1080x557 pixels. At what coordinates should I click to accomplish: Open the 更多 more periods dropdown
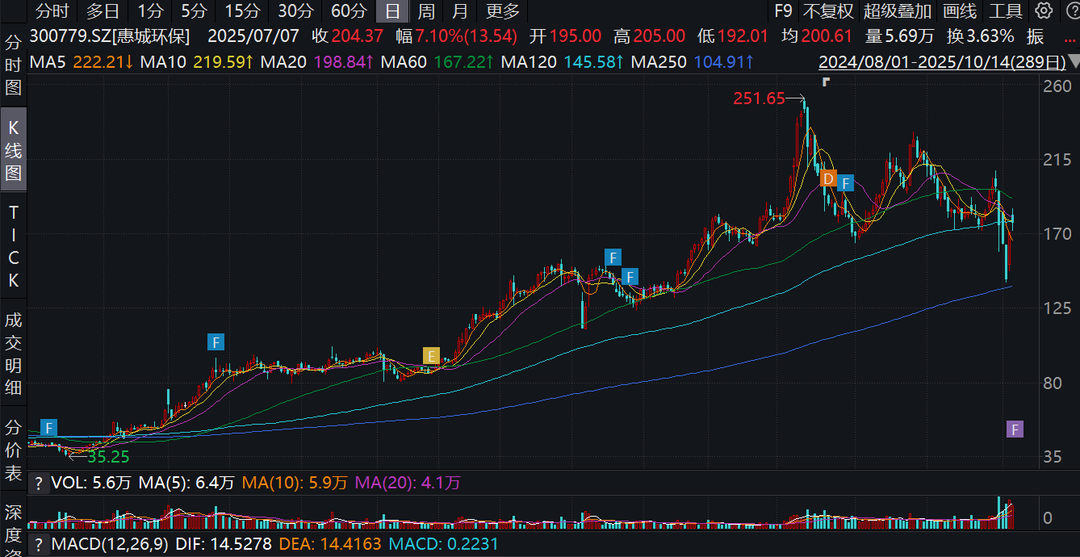(x=503, y=11)
